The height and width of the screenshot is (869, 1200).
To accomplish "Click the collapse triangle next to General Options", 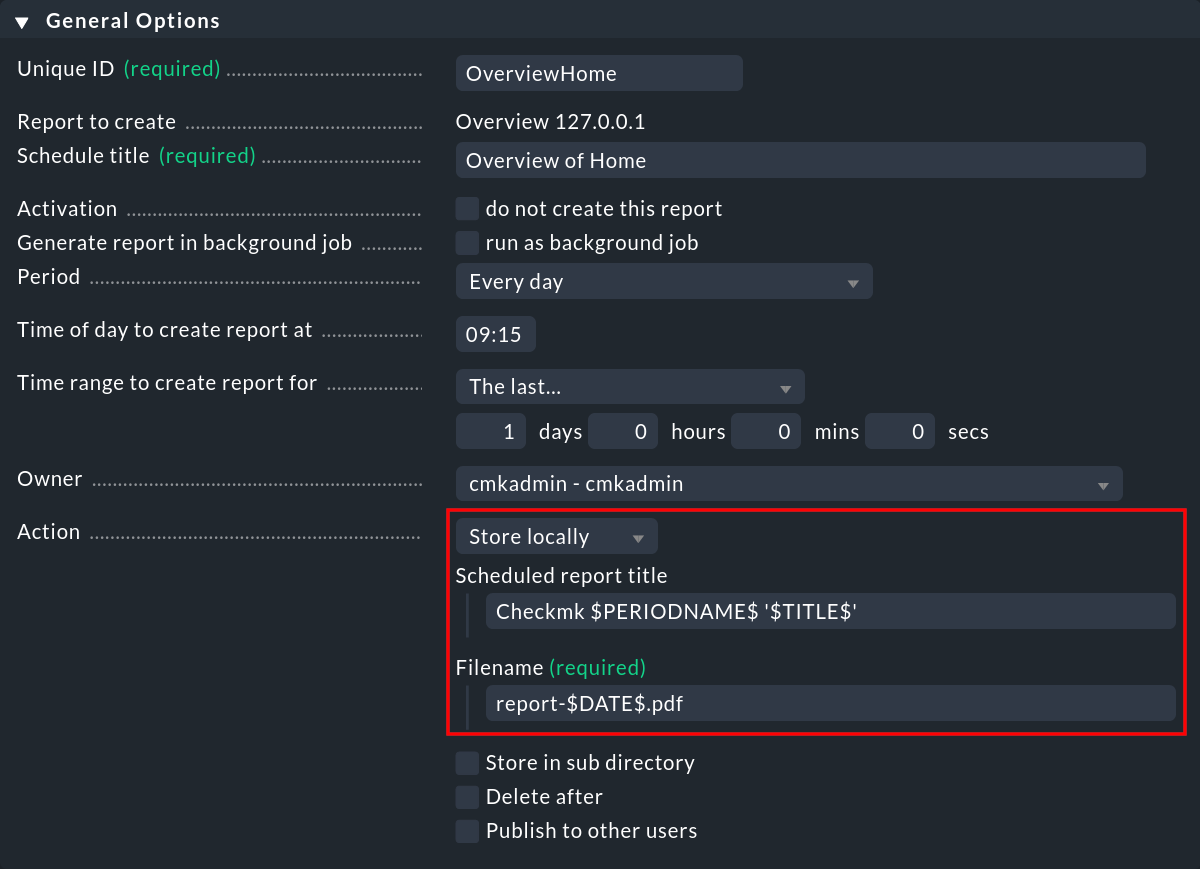I will click(x=23, y=20).
